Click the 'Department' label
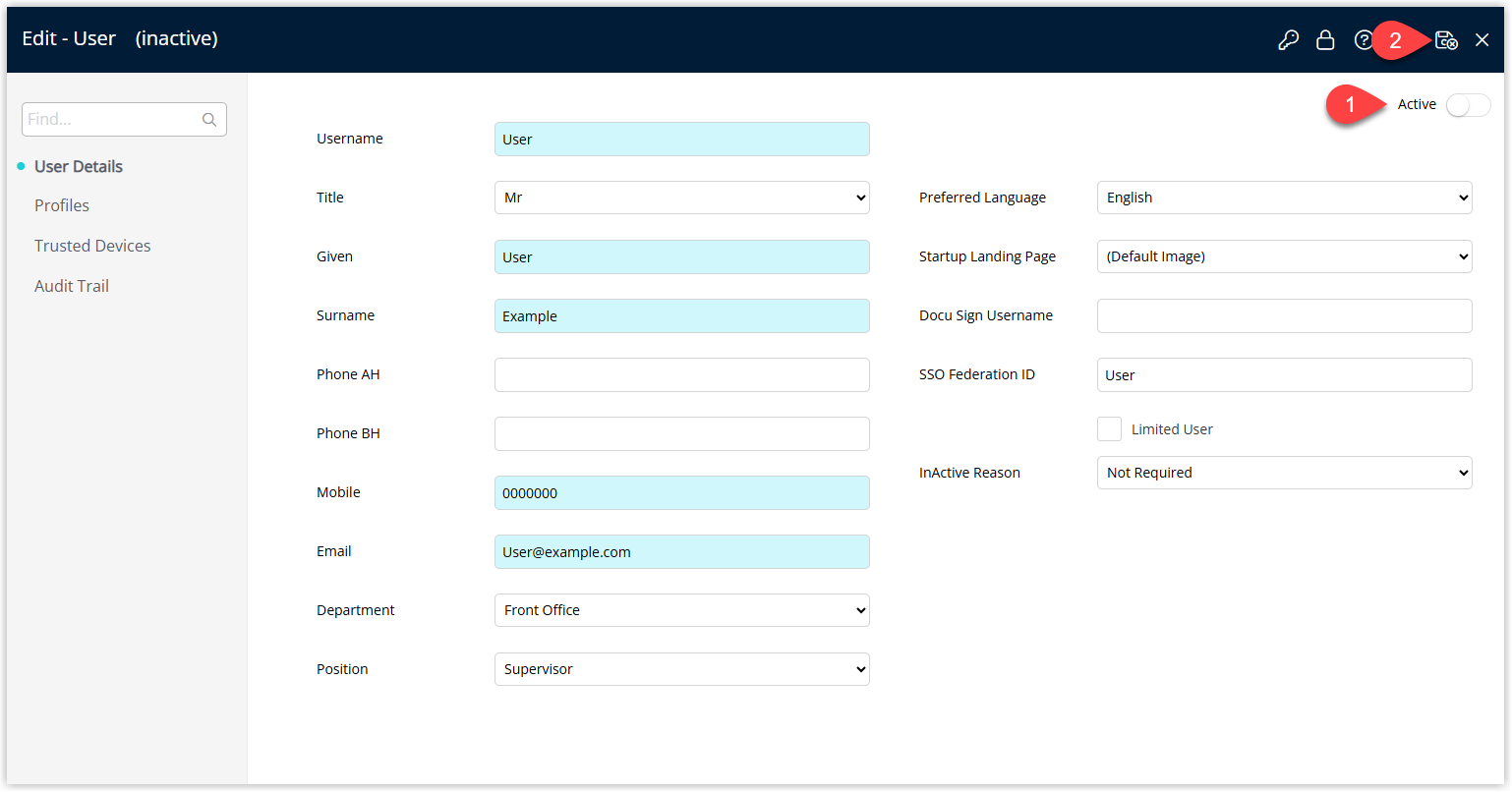The height and width of the screenshot is (792, 1512). click(355, 610)
